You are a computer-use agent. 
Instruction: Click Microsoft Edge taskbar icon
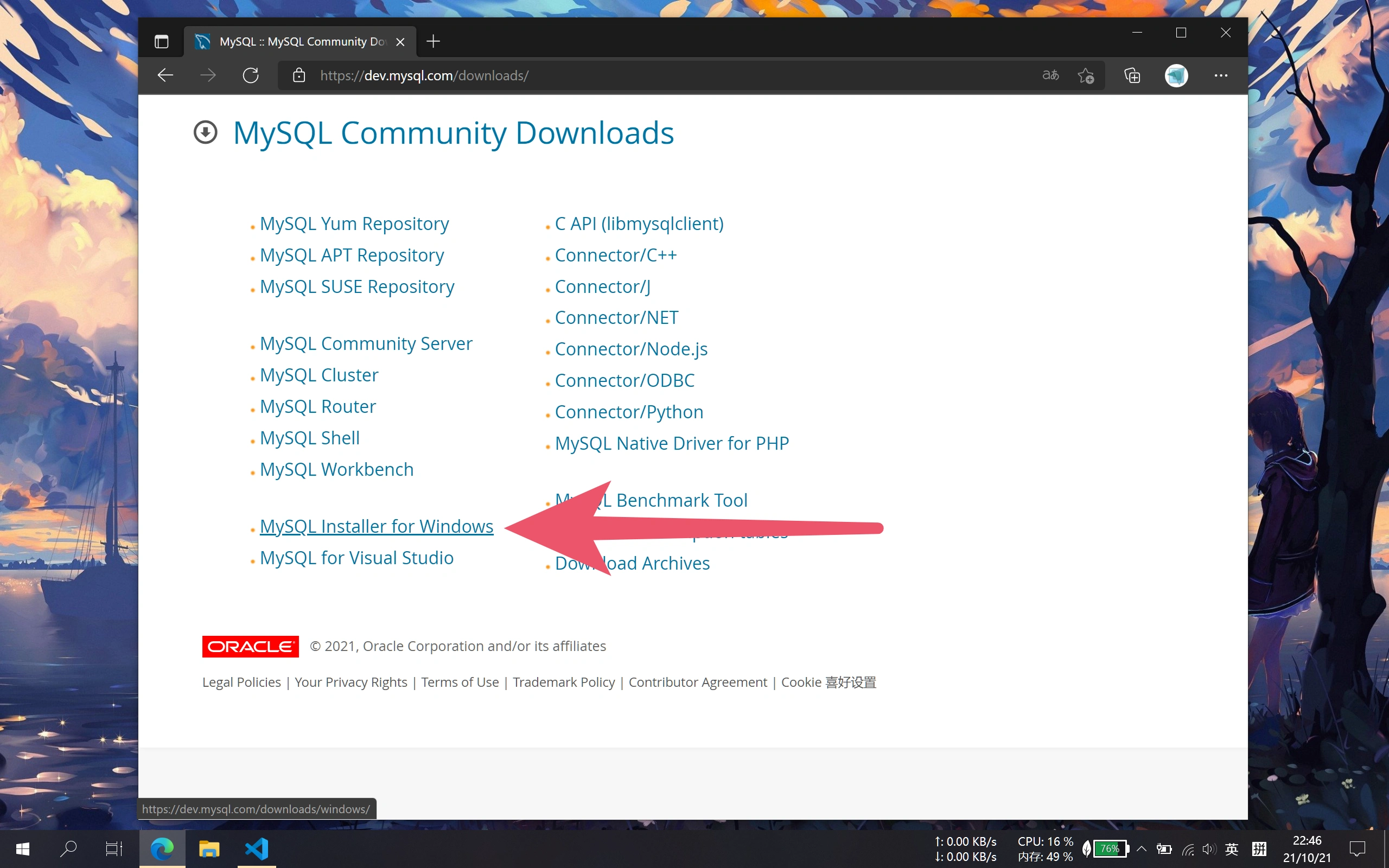pos(162,848)
